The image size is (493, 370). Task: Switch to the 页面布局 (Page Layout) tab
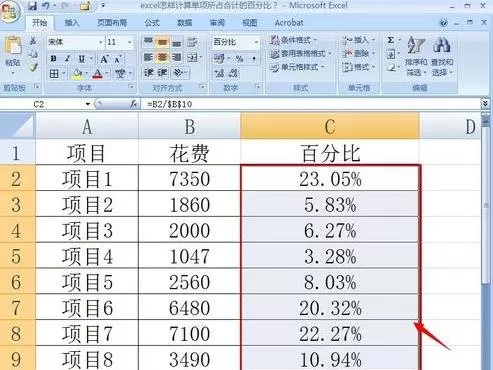click(112, 23)
